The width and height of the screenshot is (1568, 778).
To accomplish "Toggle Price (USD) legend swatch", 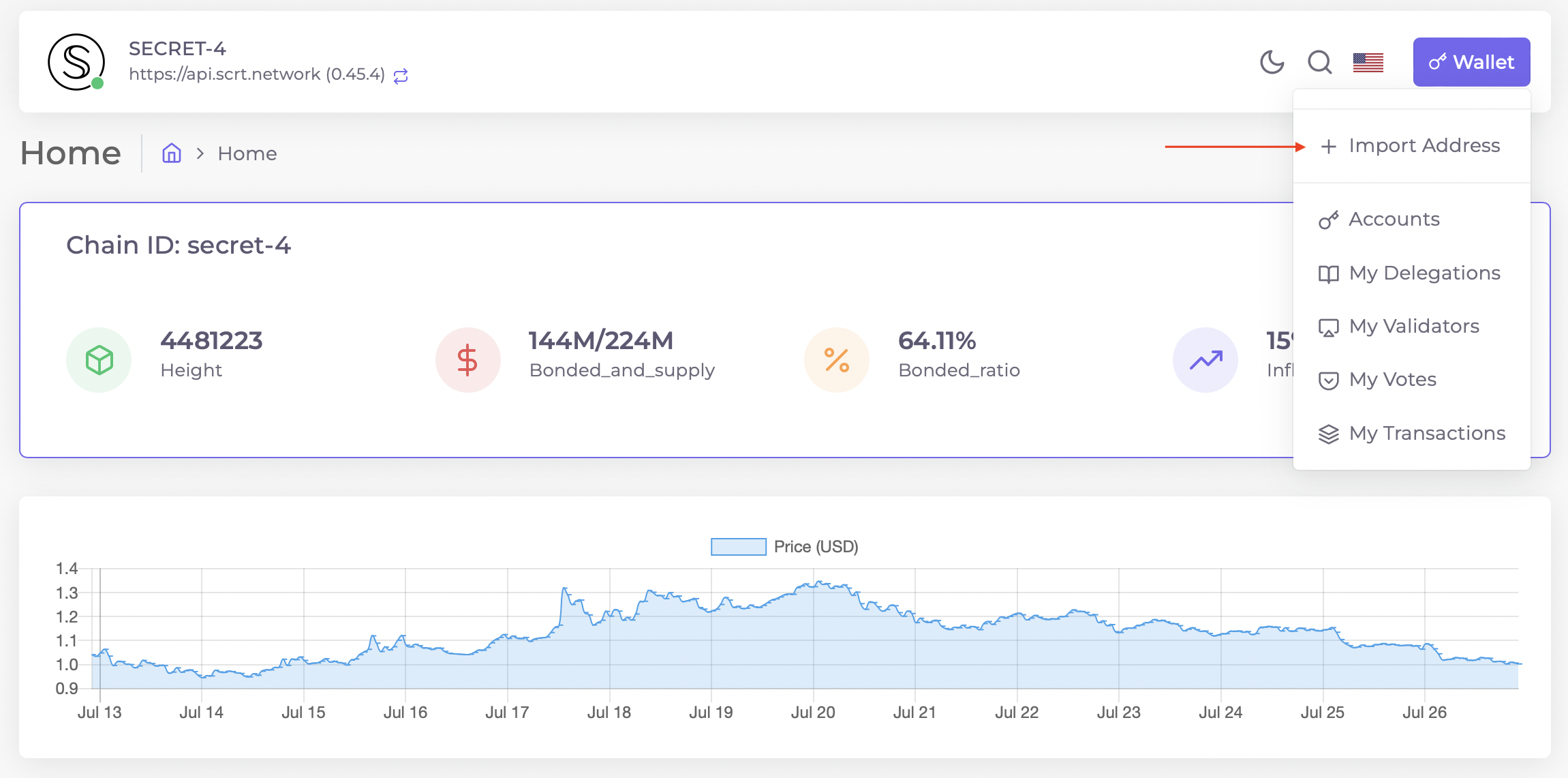I will [x=738, y=547].
